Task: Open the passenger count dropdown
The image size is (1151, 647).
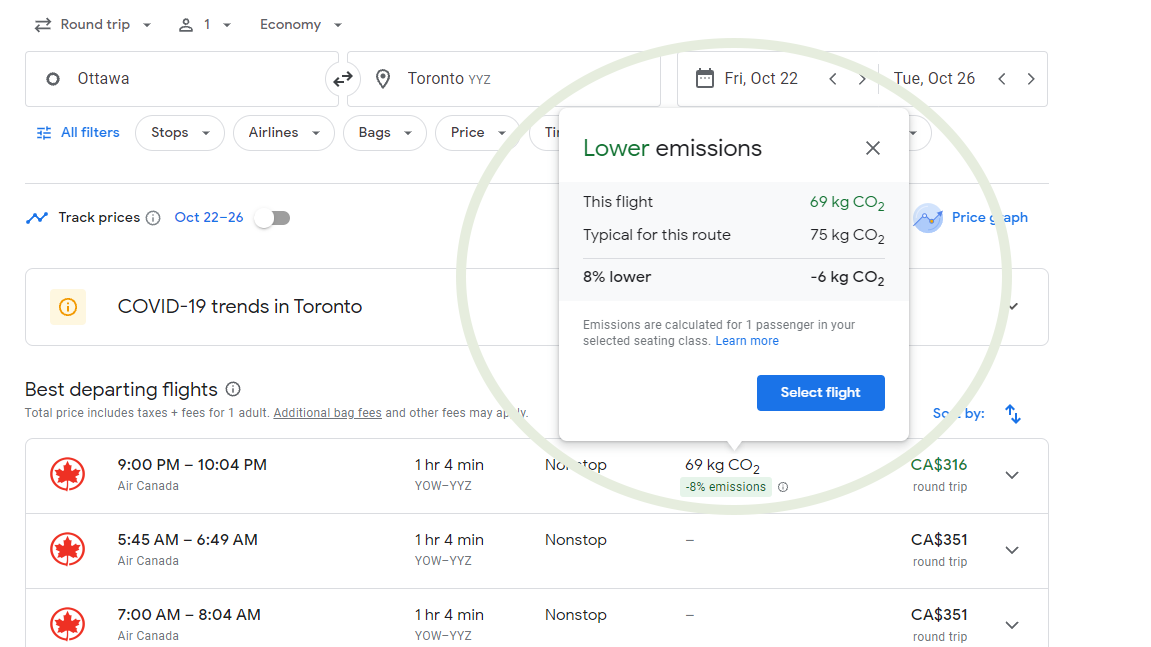Action: point(205,25)
